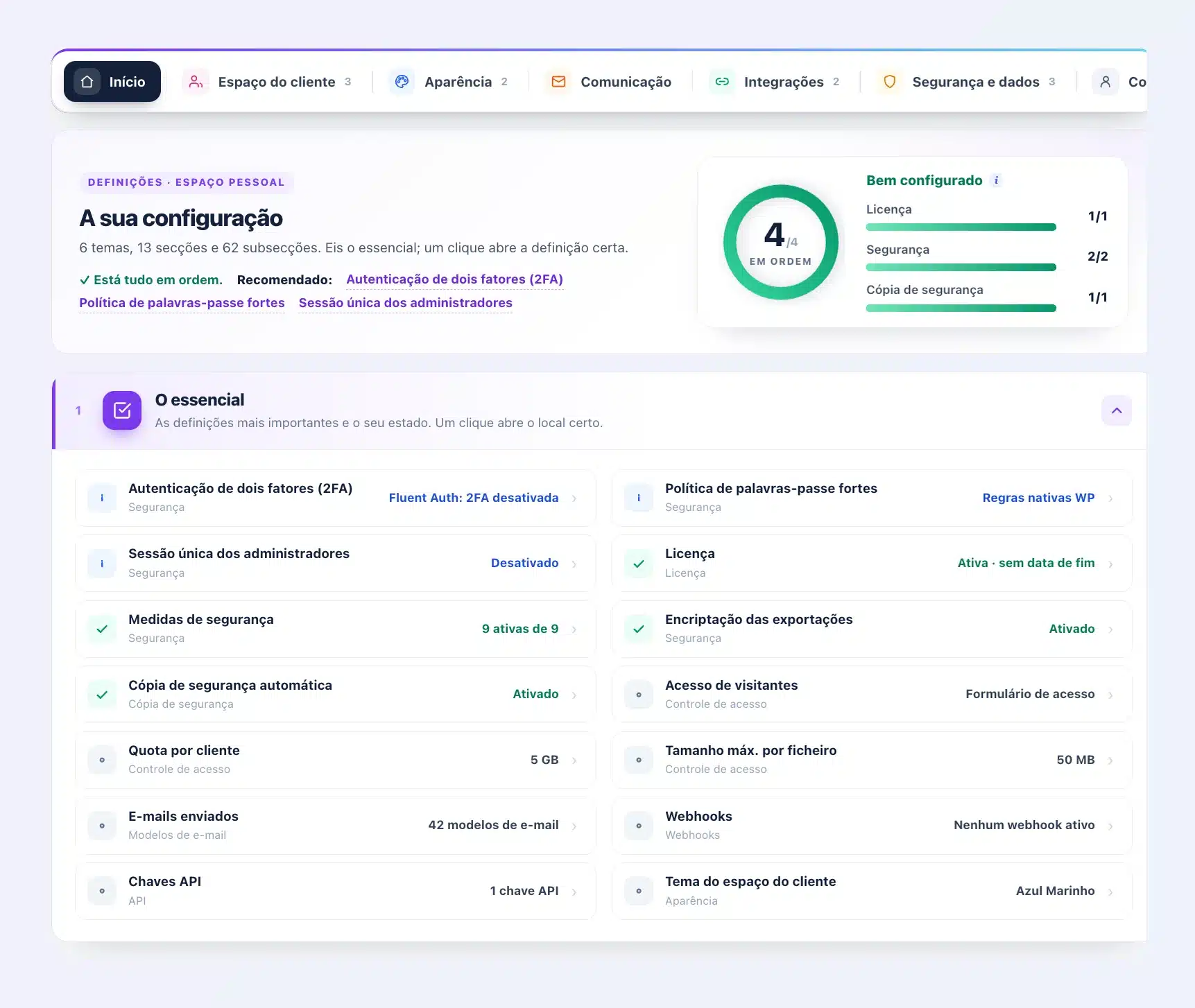Image resolution: width=1195 pixels, height=1008 pixels.
Task: Open chevron on Cópia de segurança automática row
Action: tap(574, 695)
